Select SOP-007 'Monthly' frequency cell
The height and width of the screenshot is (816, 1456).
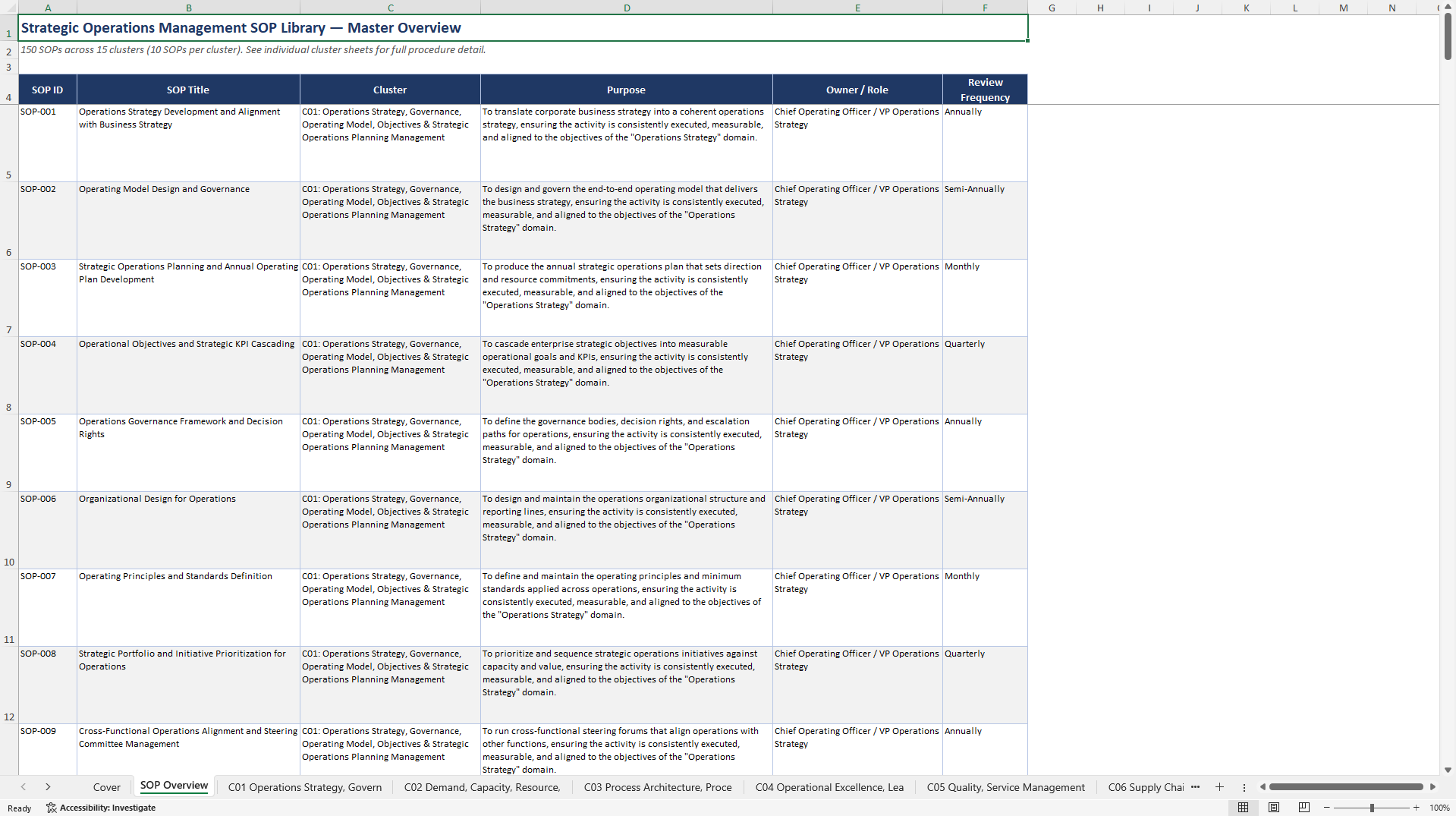coord(985,607)
